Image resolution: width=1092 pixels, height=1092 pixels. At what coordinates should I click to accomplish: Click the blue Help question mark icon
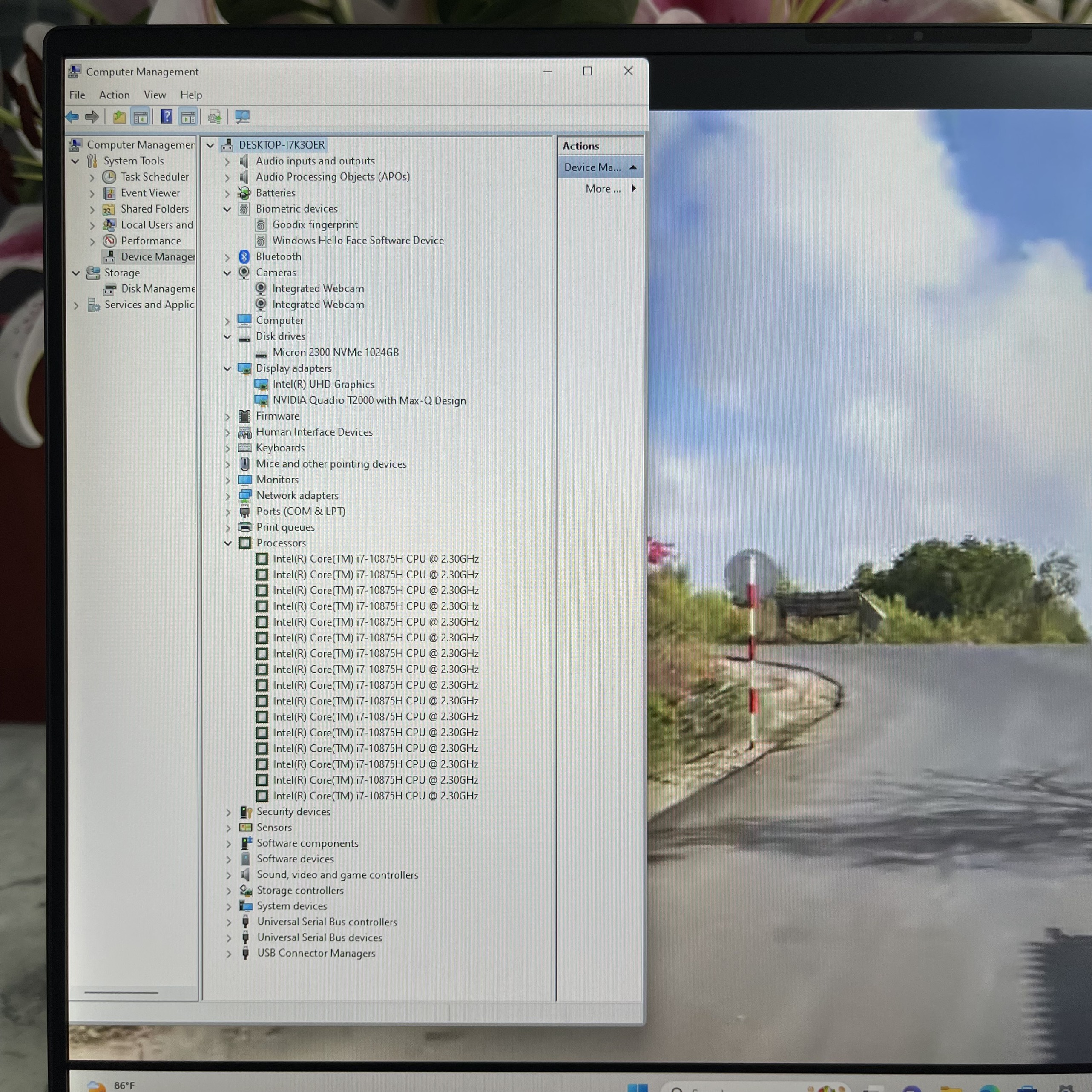[x=166, y=116]
